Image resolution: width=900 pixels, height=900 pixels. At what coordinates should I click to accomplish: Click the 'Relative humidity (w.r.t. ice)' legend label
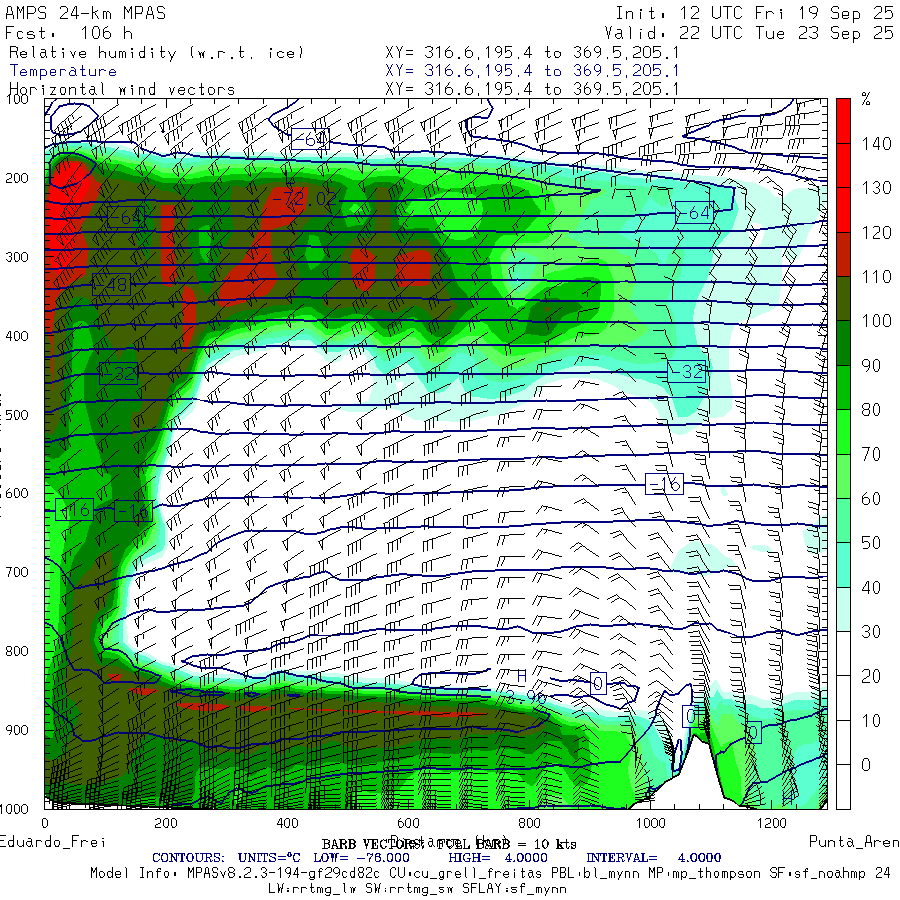156,53
